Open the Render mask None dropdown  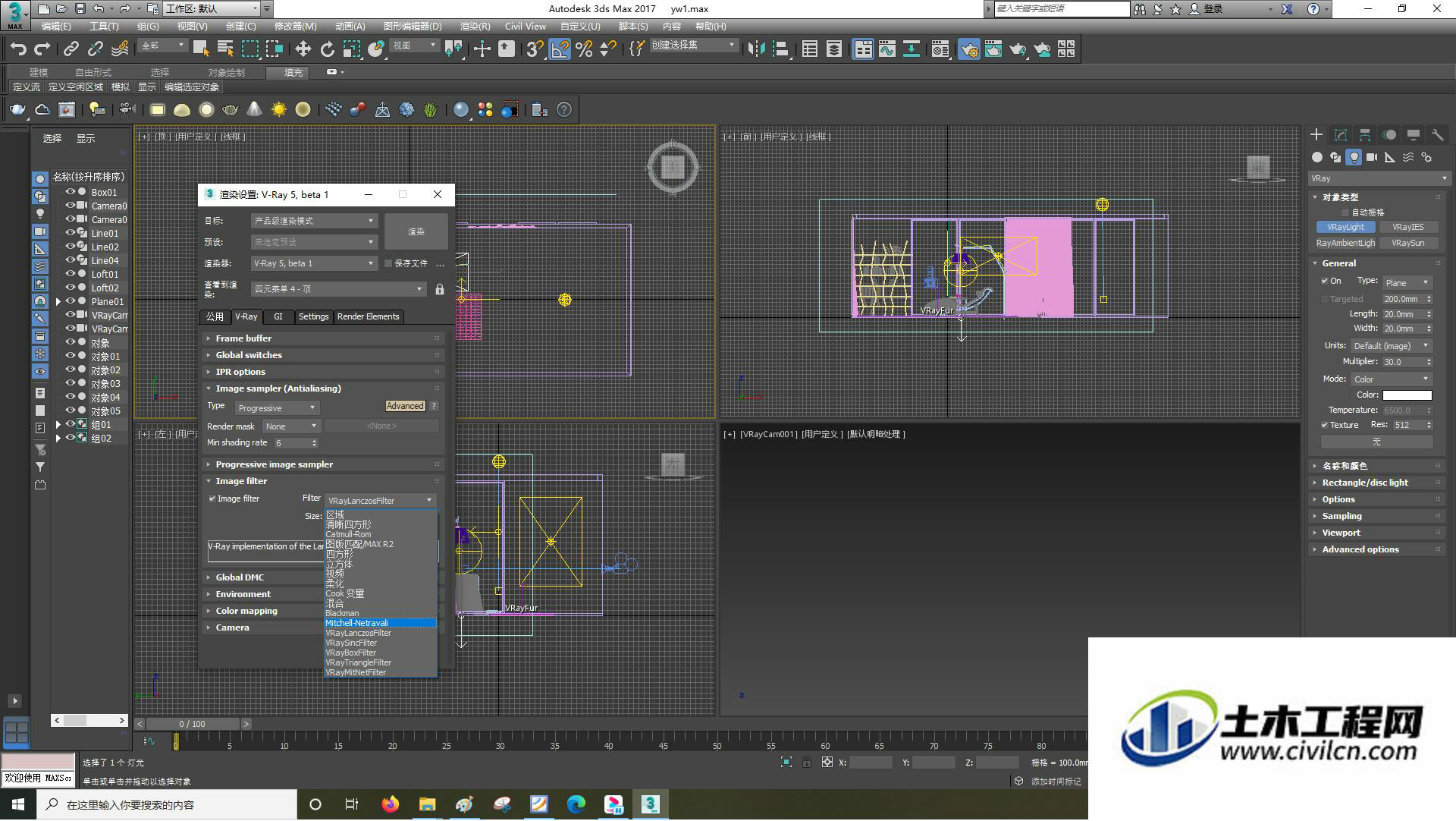point(291,426)
